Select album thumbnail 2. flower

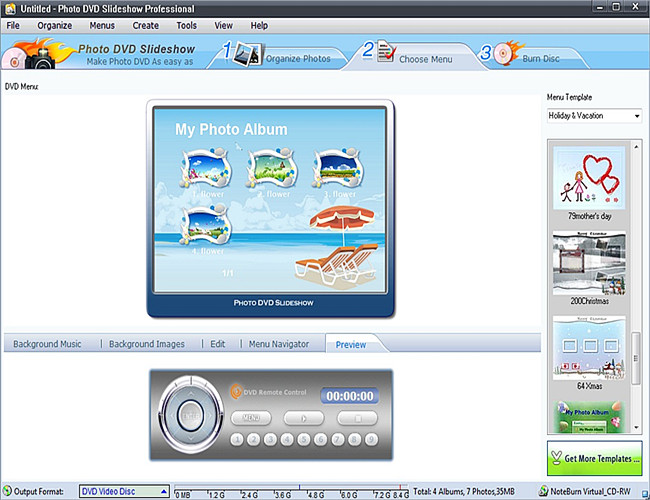point(272,167)
